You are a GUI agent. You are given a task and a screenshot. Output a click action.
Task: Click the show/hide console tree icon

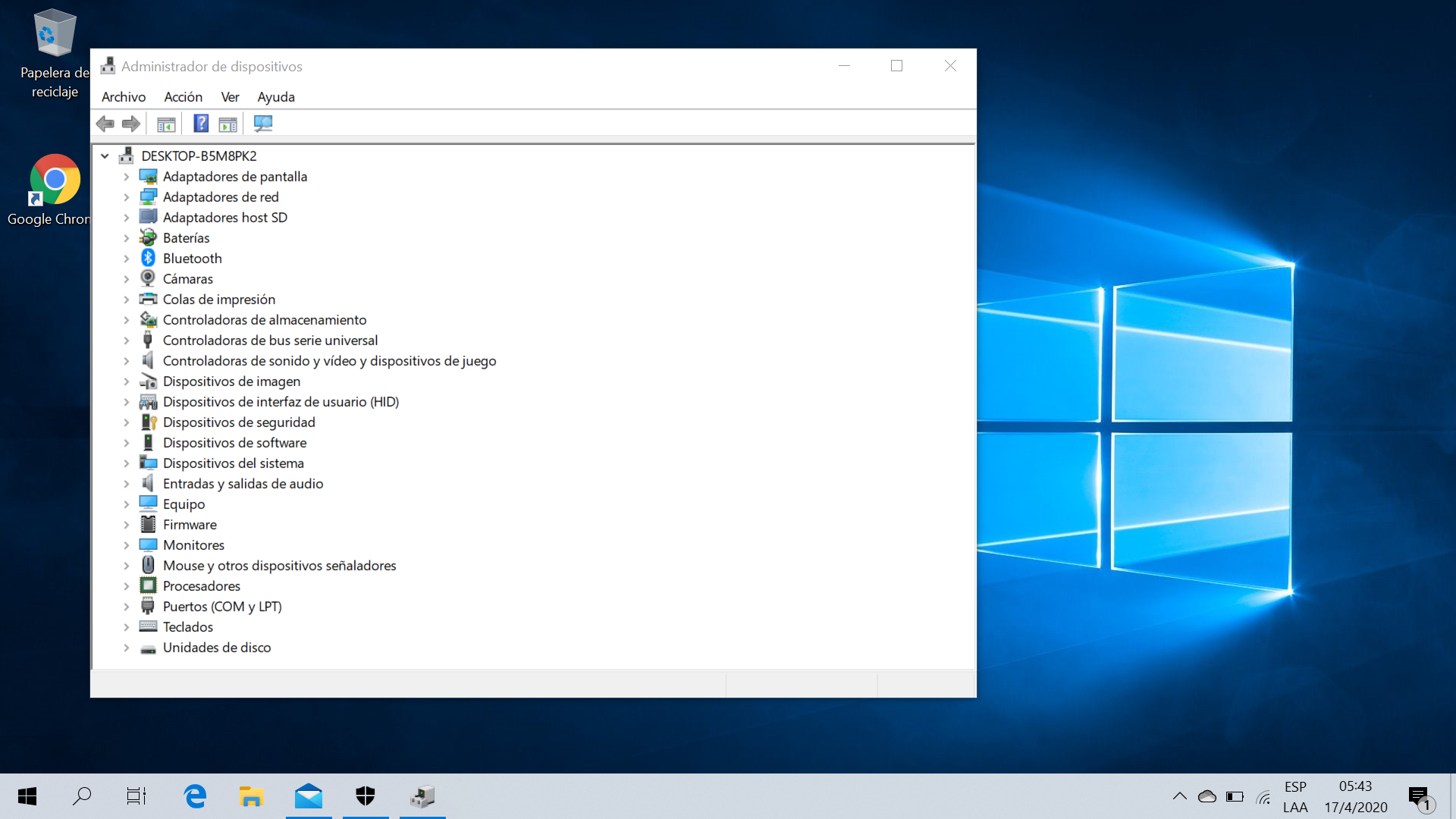coord(166,124)
